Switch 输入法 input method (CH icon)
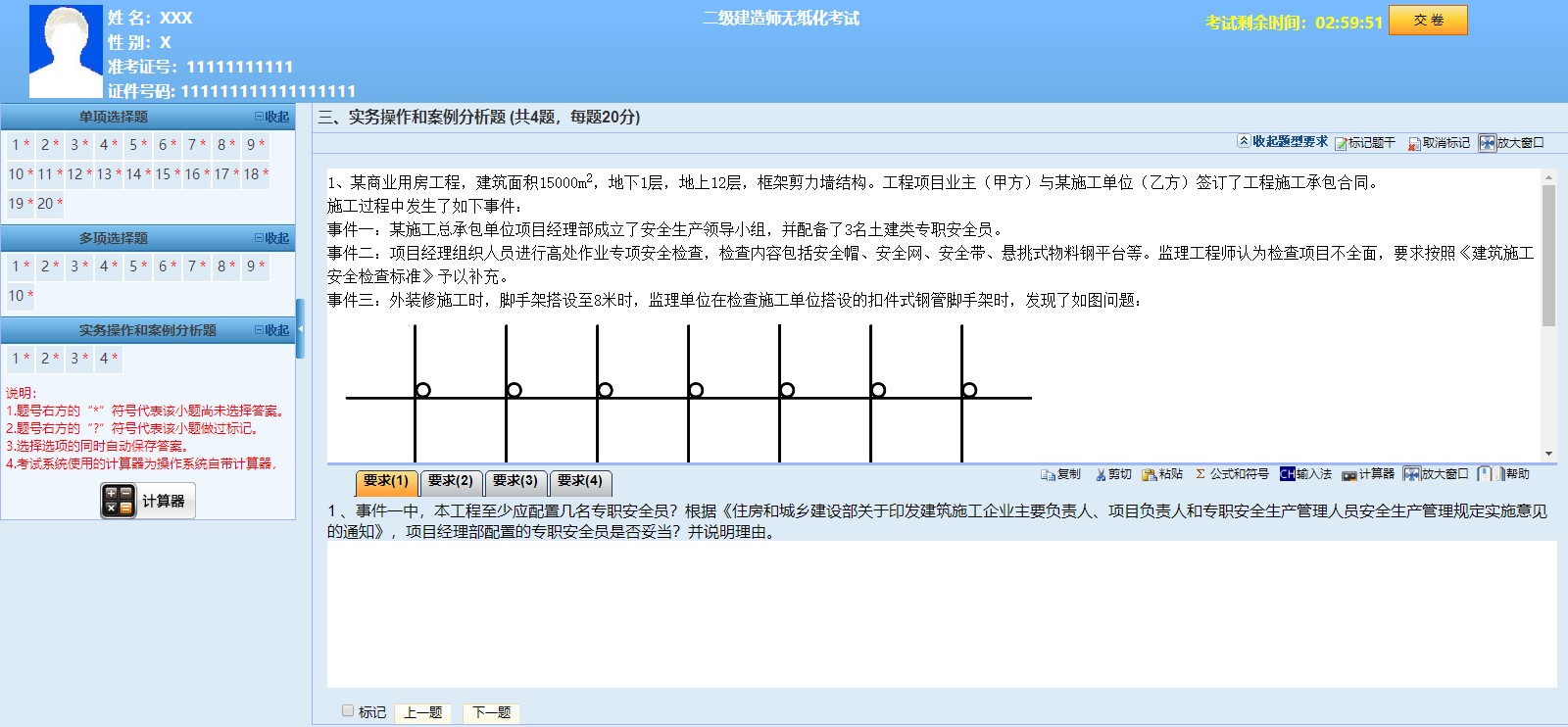Viewport: 1568px width, 727px height. (1288, 474)
